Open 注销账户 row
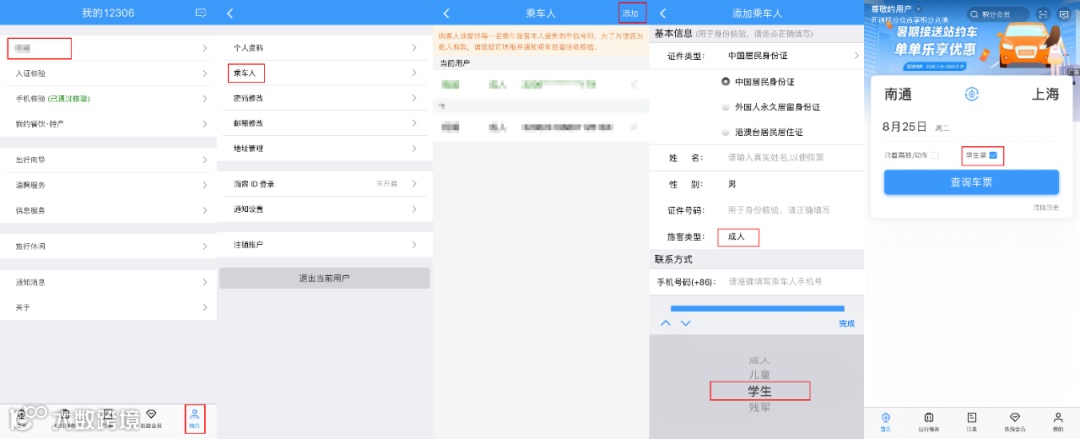 pos(324,245)
